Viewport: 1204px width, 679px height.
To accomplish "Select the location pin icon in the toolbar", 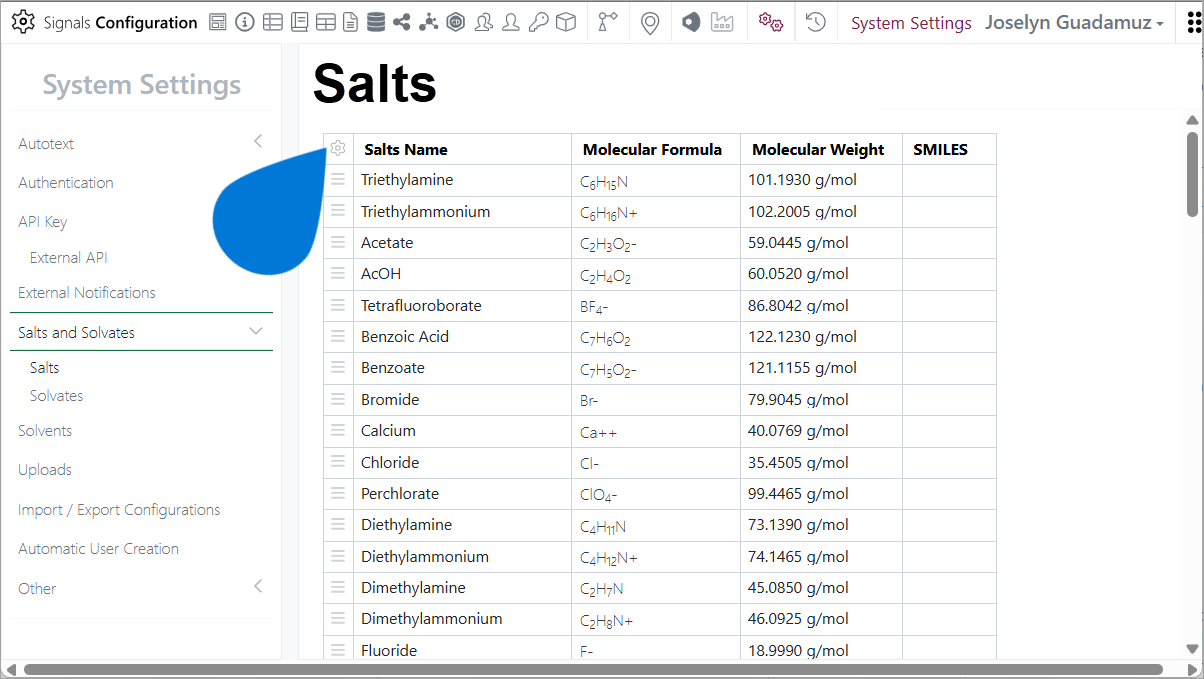I will click(650, 21).
